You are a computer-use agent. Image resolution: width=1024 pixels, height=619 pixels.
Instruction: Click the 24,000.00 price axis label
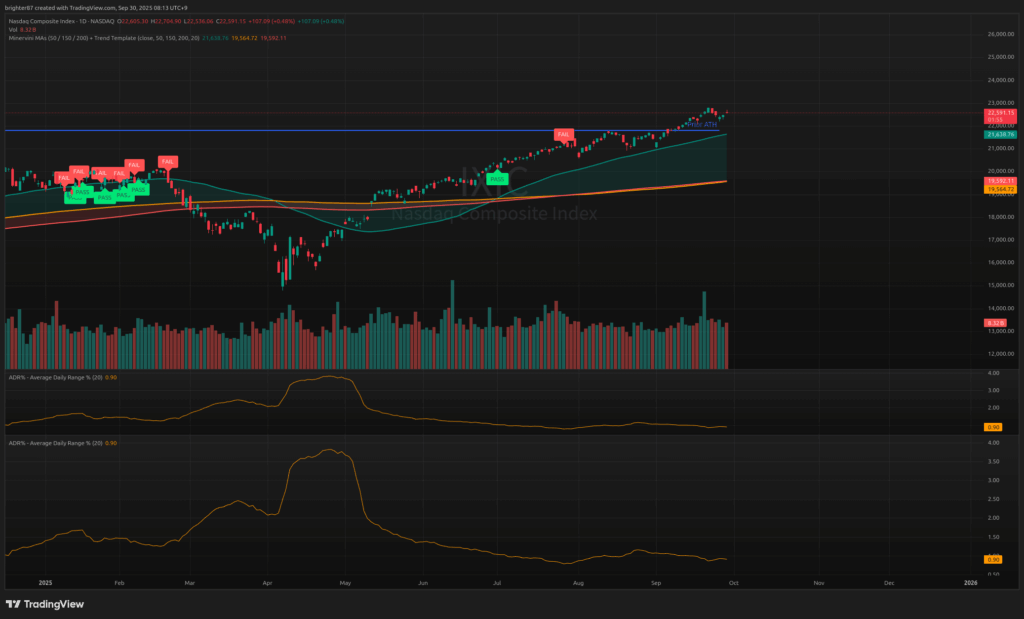[1000, 80]
